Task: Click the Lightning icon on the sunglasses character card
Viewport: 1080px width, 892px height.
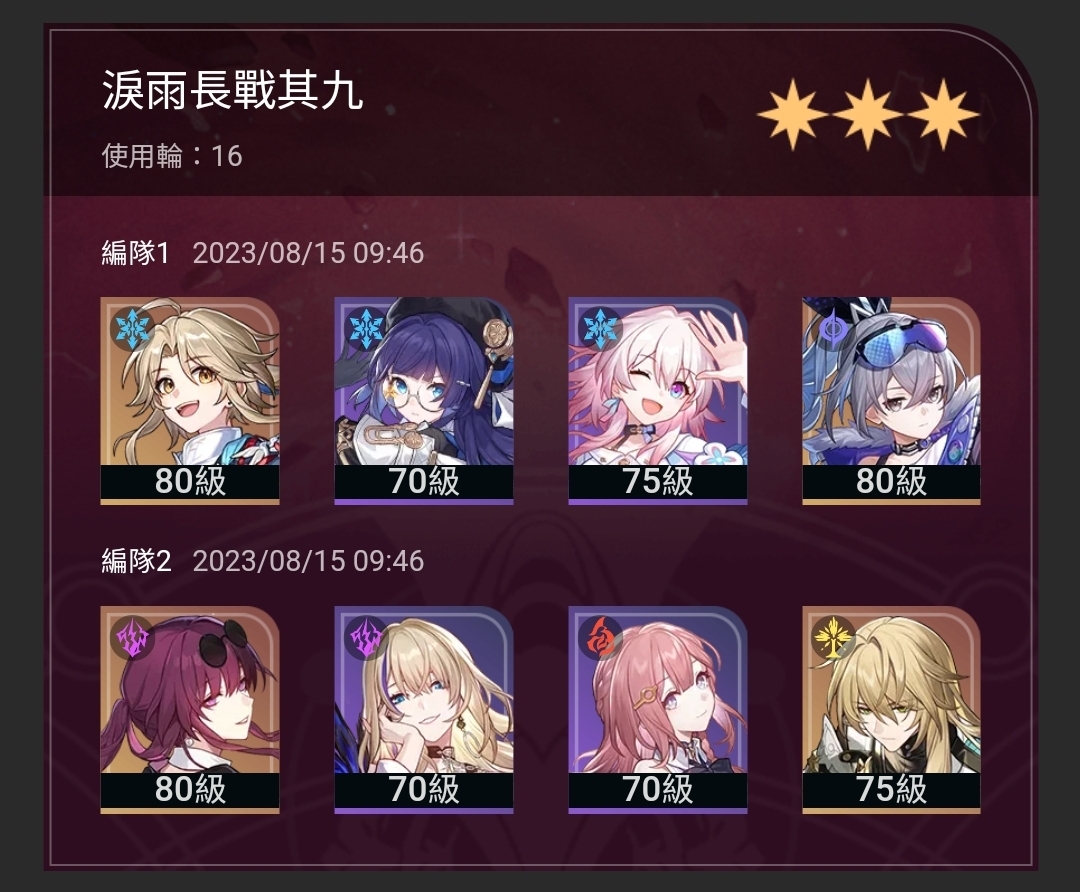Action: [x=132, y=637]
